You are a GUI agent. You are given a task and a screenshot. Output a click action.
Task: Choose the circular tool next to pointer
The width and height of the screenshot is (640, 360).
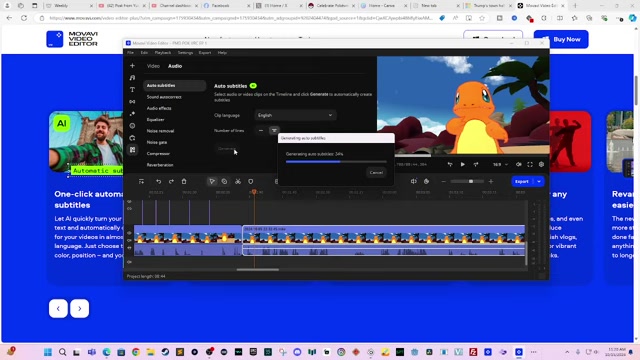click(224, 181)
